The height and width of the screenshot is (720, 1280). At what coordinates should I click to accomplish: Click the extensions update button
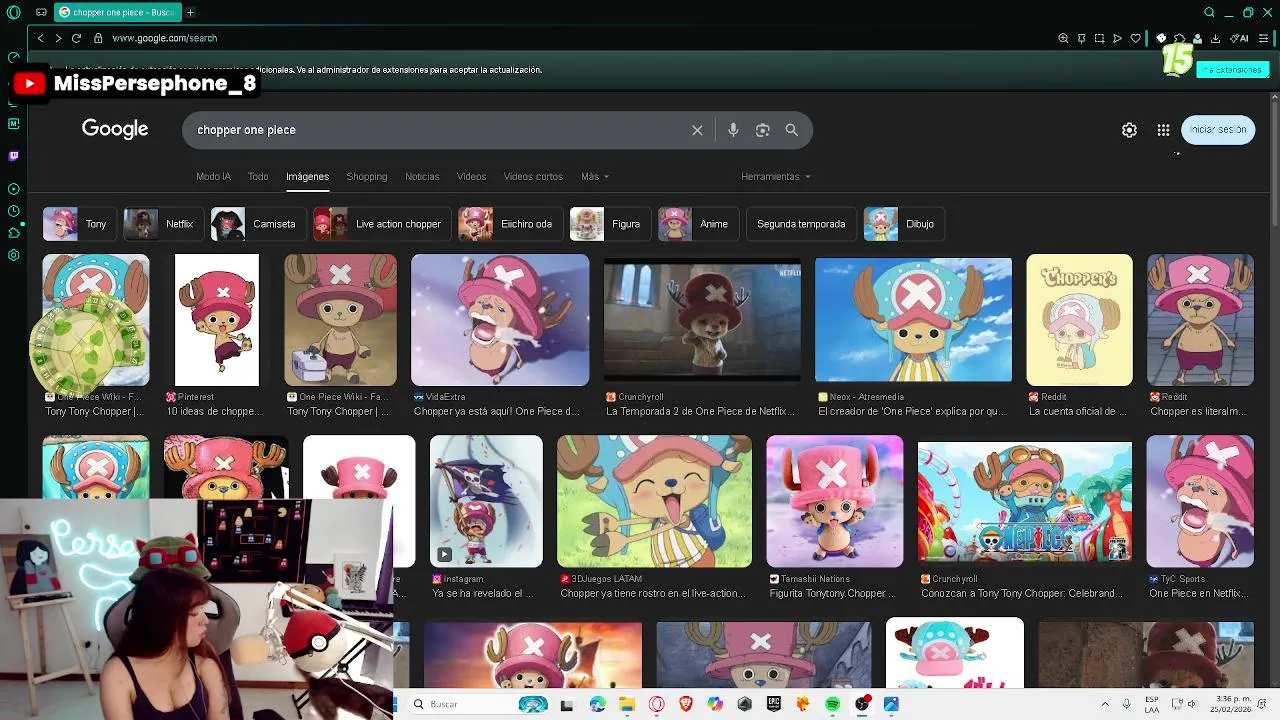click(x=1234, y=70)
